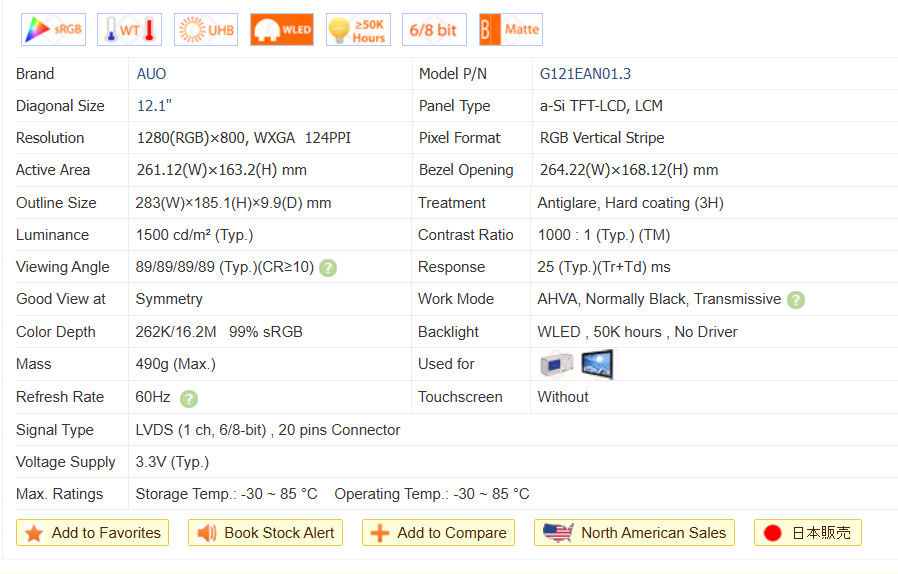The image size is (898, 574).
Task: Click the Matte surface badge
Action: (x=510, y=30)
